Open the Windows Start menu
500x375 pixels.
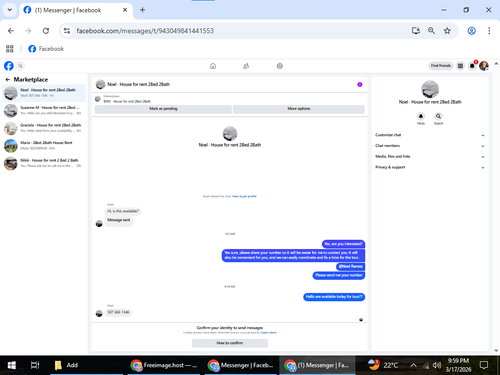(x=12, y=365)
